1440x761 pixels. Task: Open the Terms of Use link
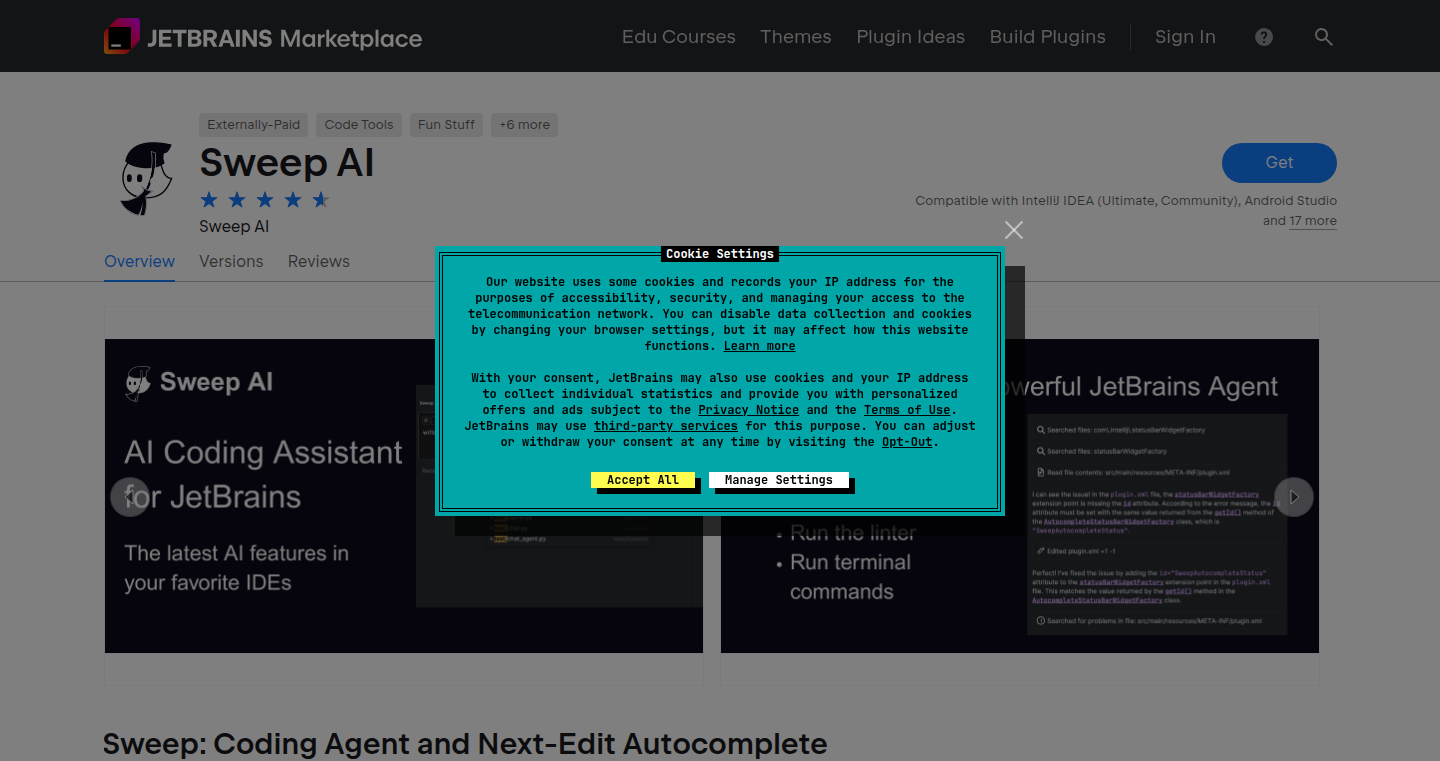click(907, 410)
